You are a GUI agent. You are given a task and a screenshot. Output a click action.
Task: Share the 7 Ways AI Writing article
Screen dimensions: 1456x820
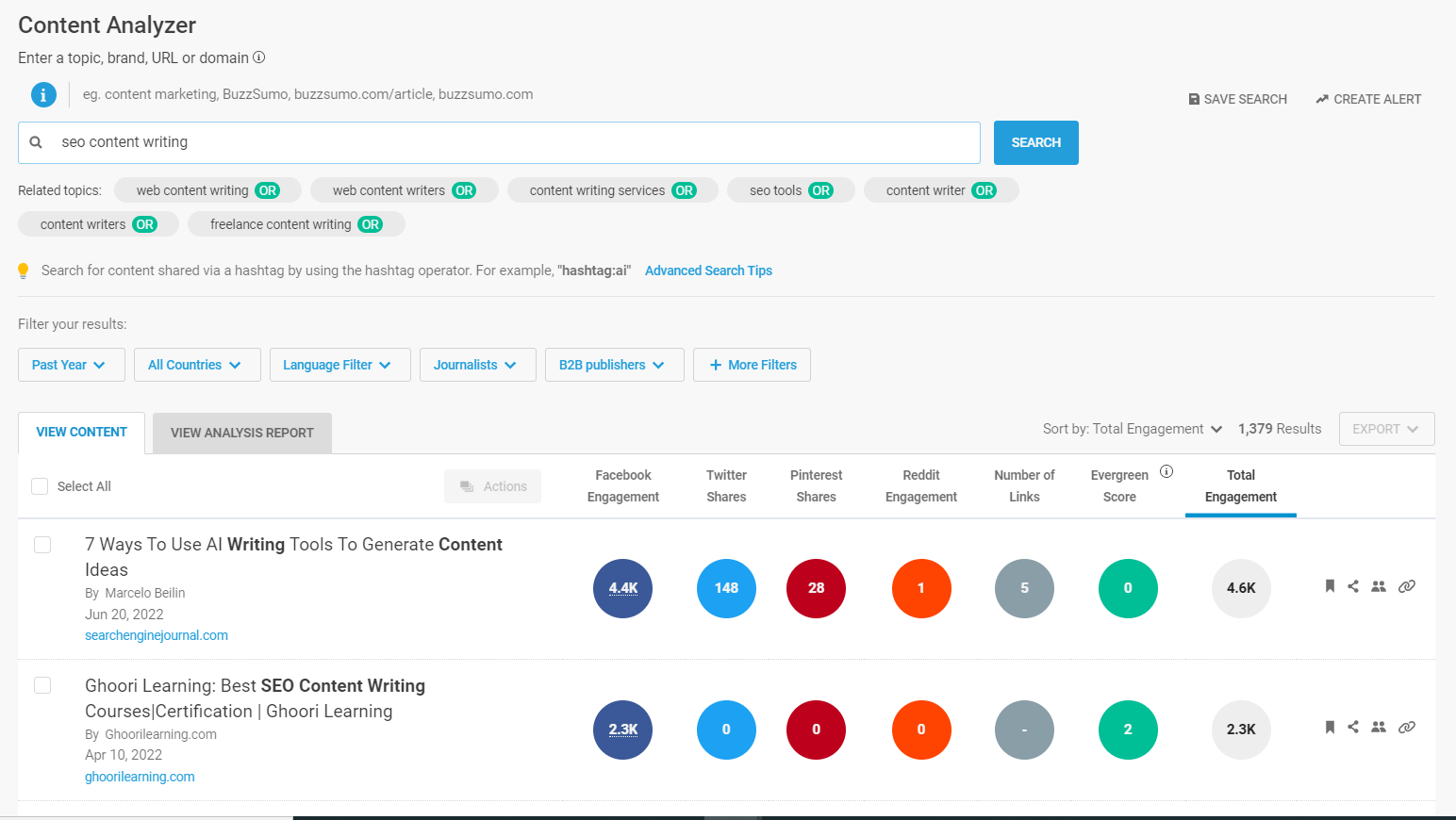[1353, 586]
